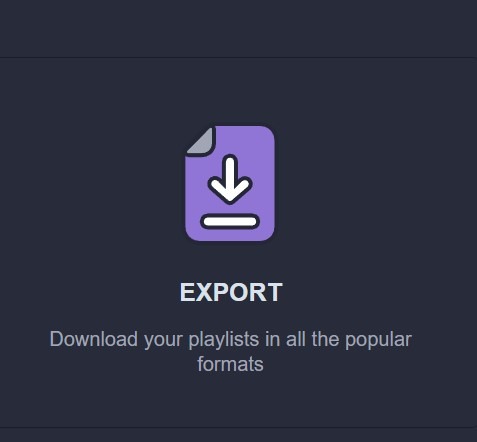Image resolution: width=477 pixels, height=442 pixels.
Task: Open the Export card
Action: coord(238,242)
